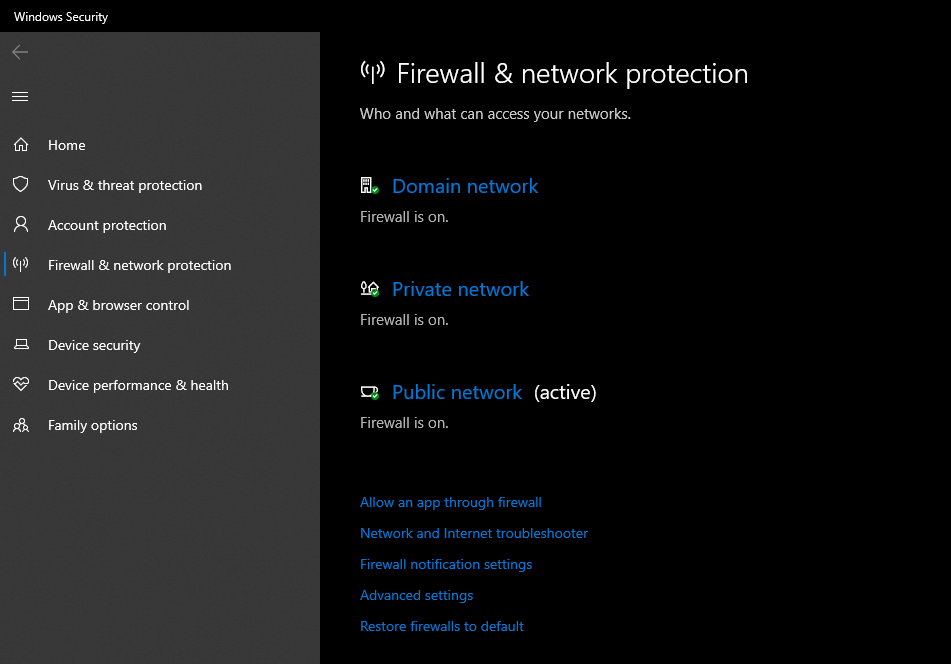Viewport: 951px width, 664px height.
Task: Click the Private network house icon
Action: coord(369,289)
